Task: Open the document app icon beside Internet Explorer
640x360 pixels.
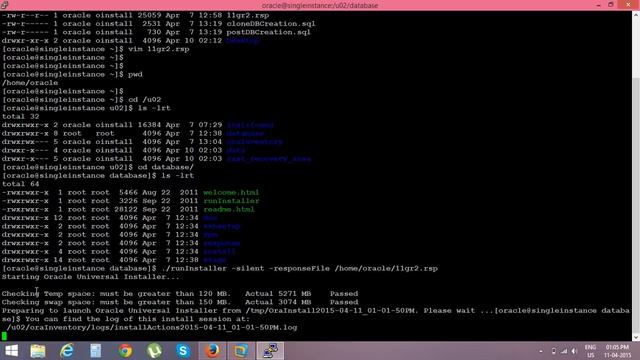Action: 96,351
